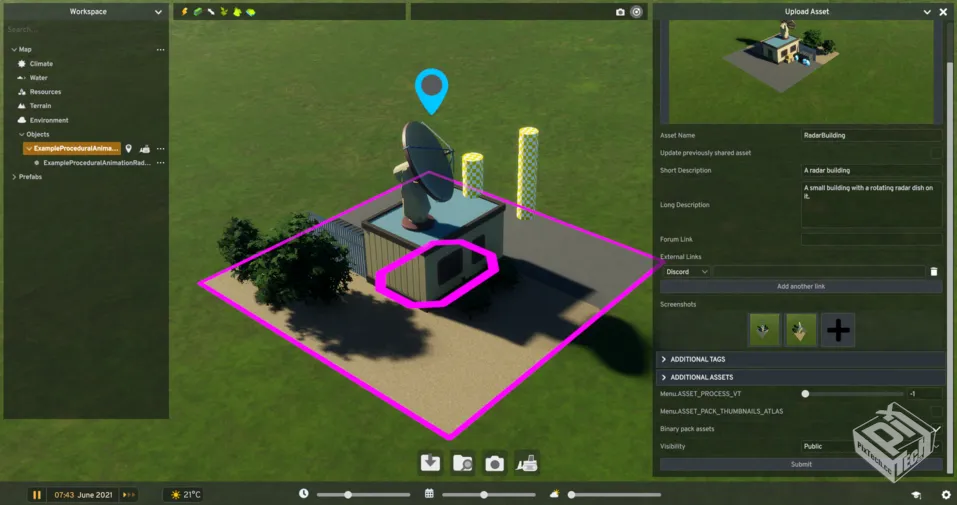Click the calendar date icon
The width and height of the screenshot is (957, 505).
429,494
